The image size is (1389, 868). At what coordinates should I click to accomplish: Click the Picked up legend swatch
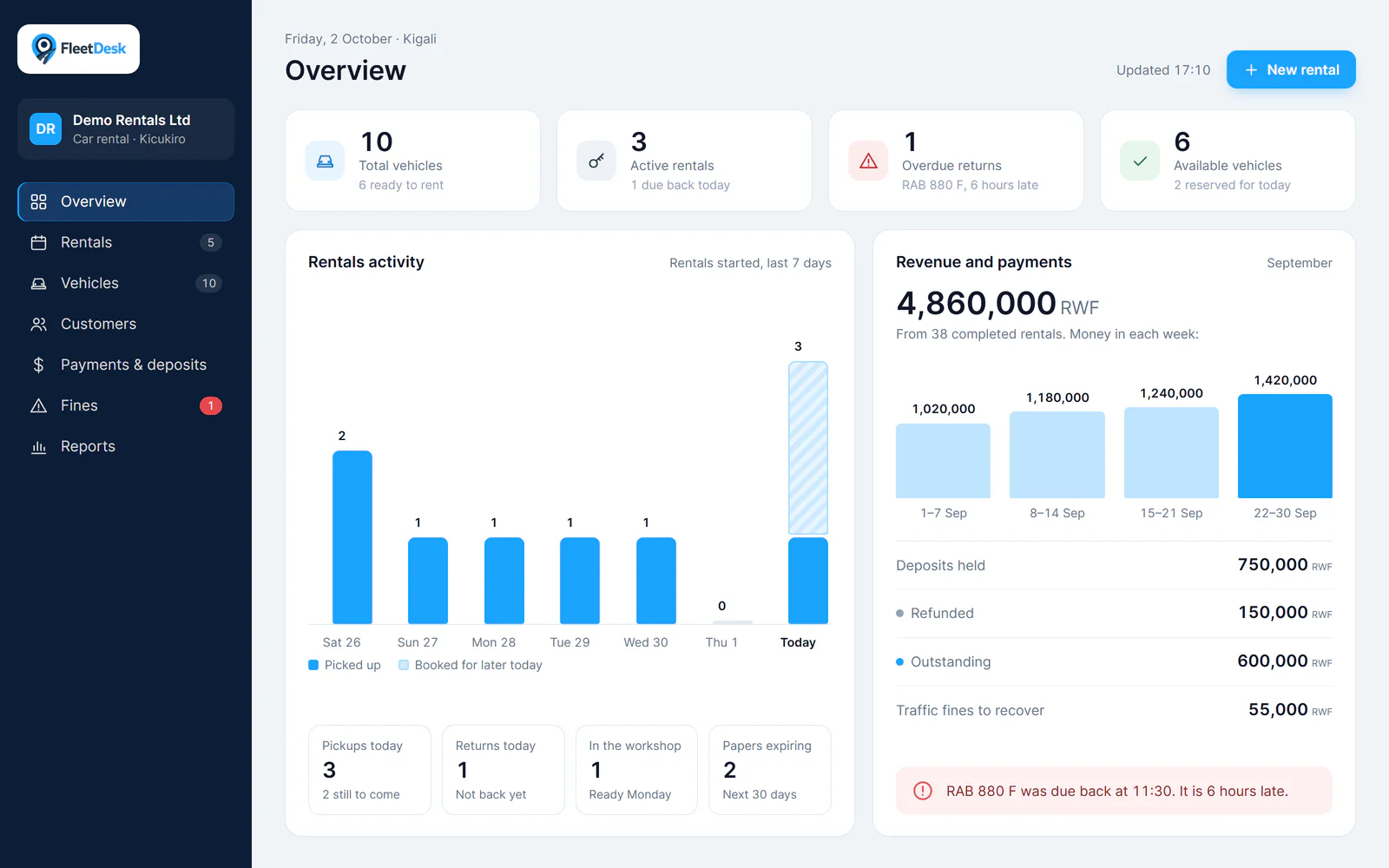[313, 665]
